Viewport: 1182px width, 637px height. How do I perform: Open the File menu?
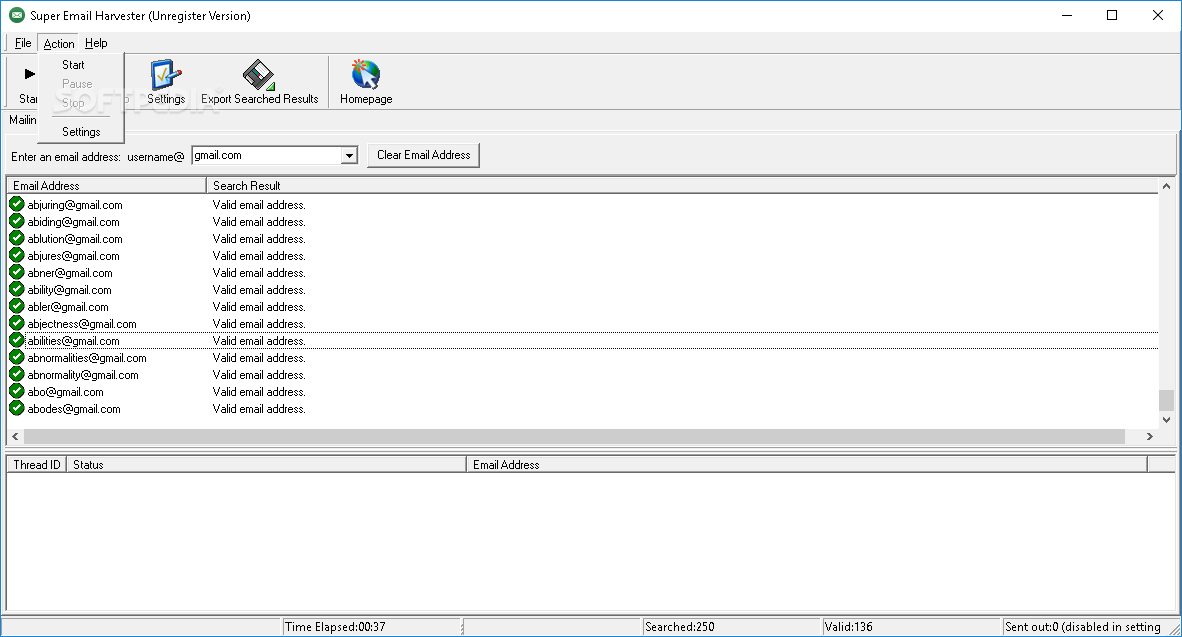(x=23, y=43)
